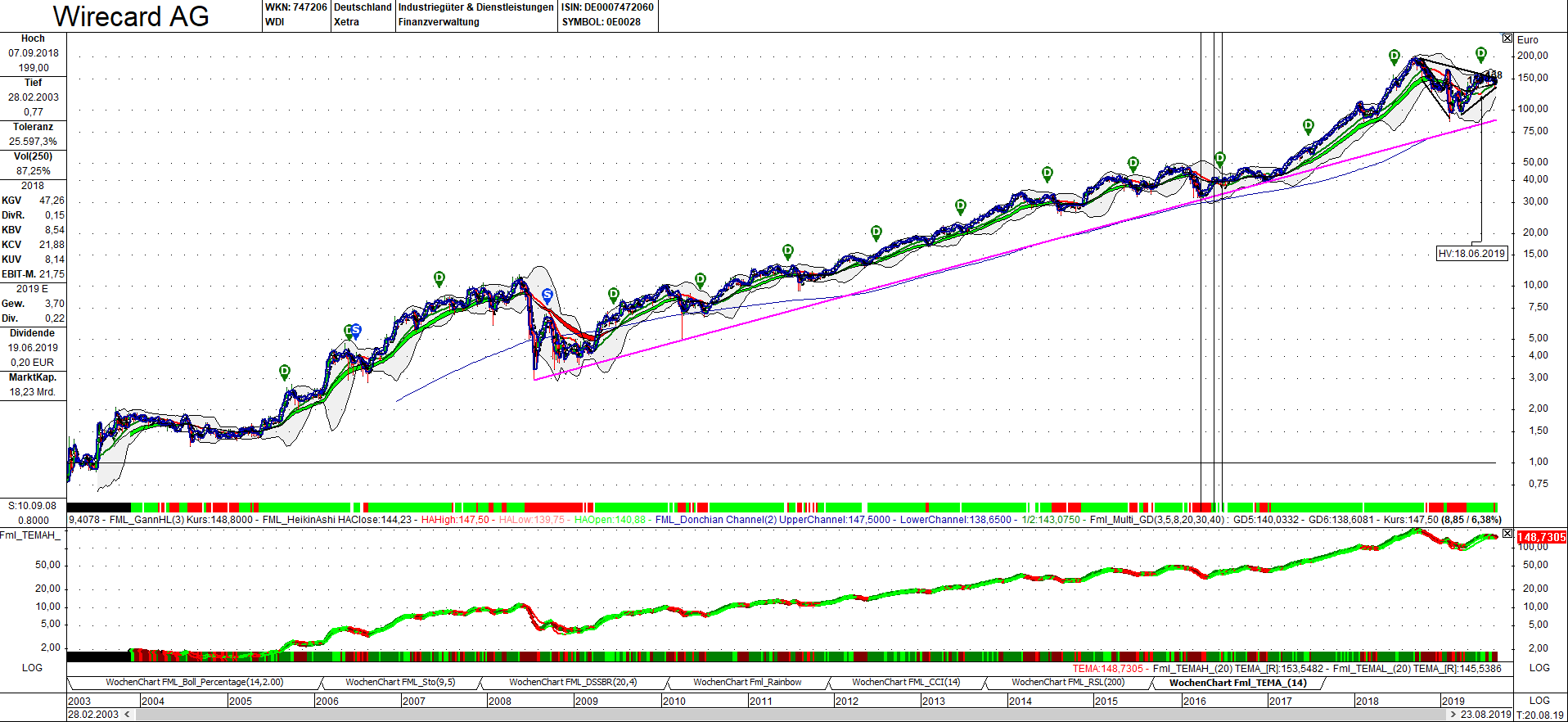Click the dividend marker above 2007
Image resolution: width=1568 pixels, height=722 pixels.
pos(439,278)
